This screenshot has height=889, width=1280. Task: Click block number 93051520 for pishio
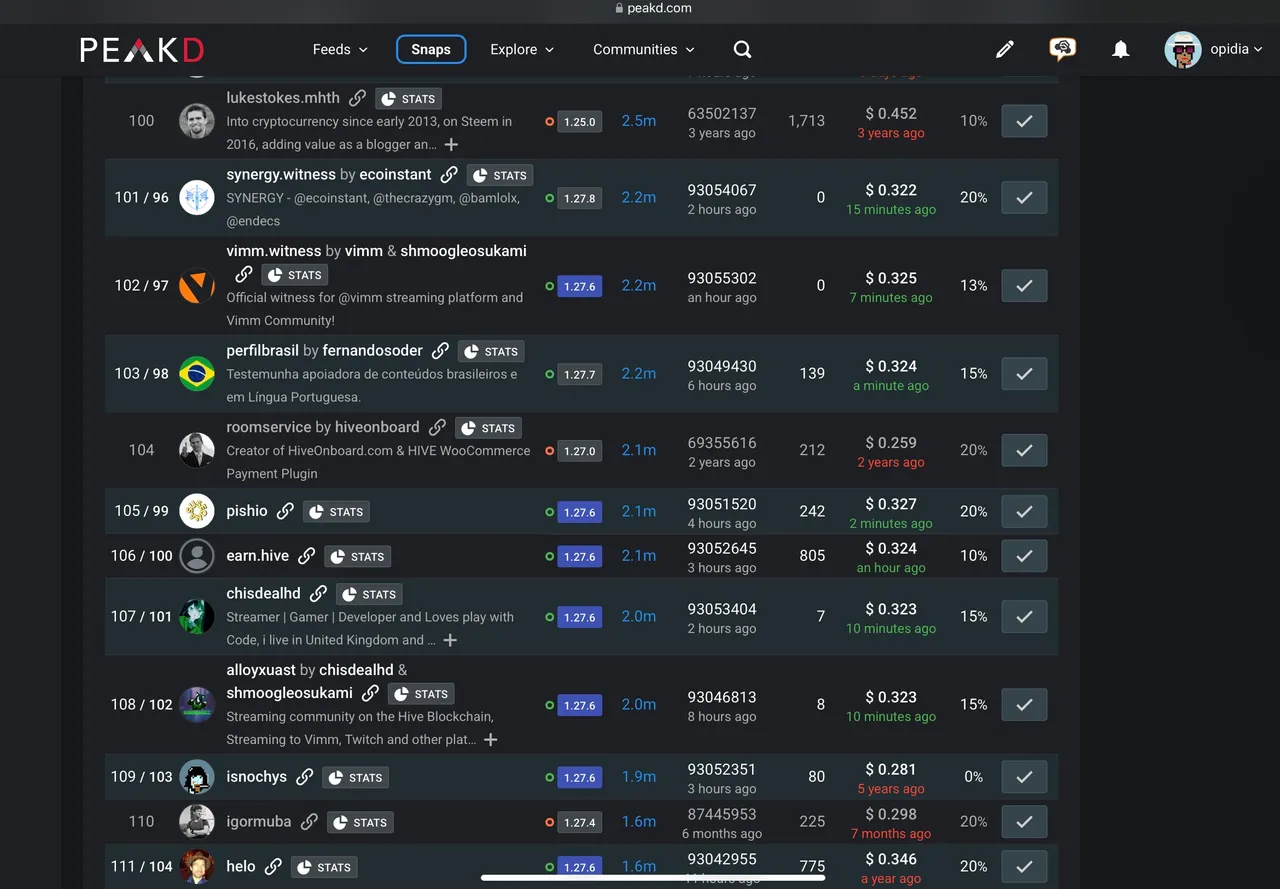(722, 504)
